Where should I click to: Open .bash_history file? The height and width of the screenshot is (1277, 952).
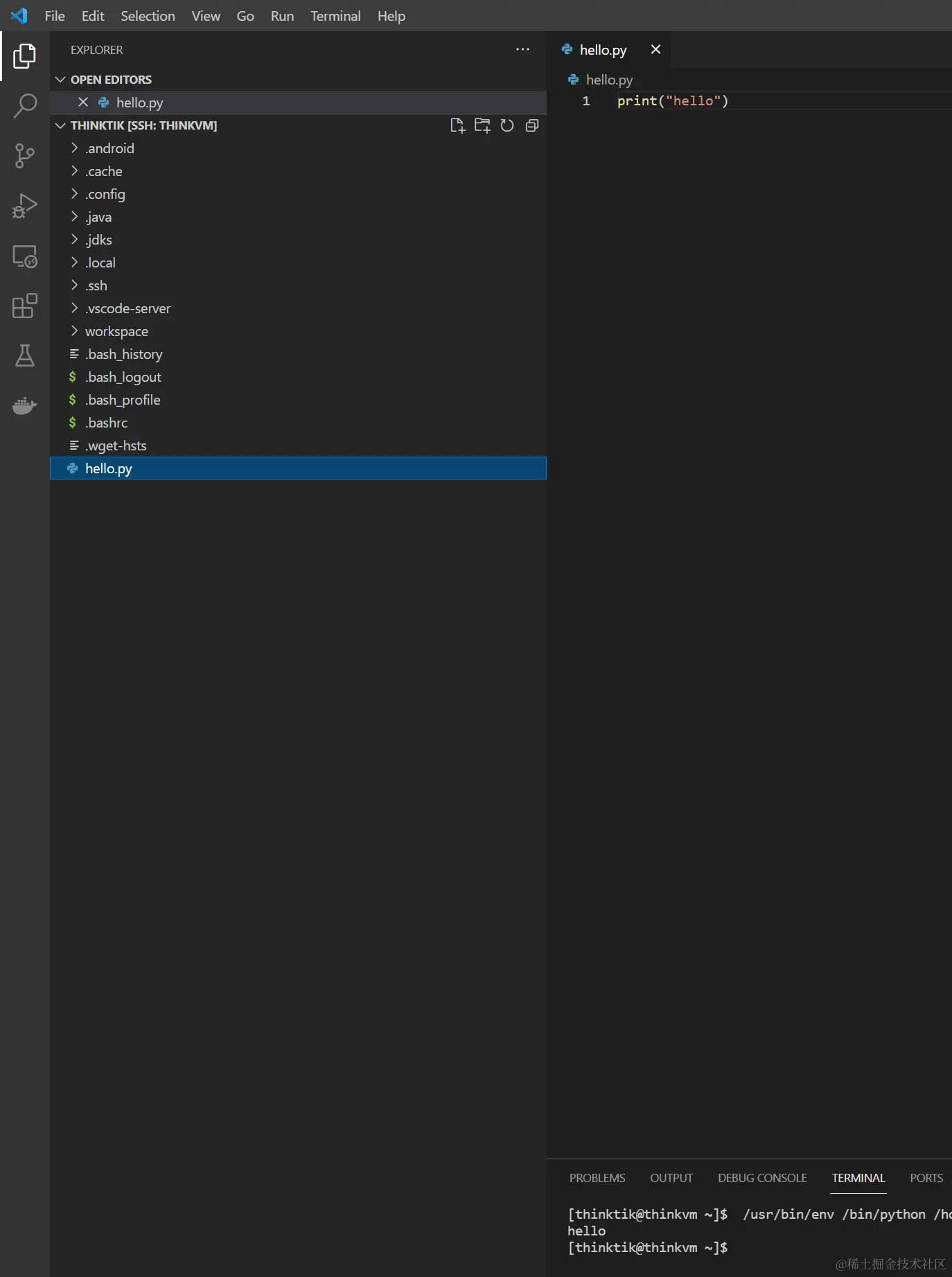point(298,354)
